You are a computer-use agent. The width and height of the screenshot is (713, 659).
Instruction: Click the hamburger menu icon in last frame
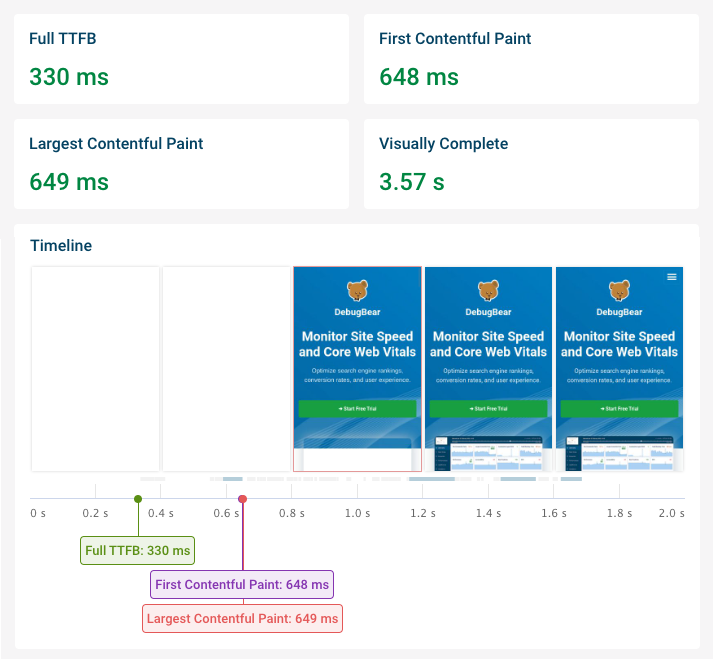[672, 277]
